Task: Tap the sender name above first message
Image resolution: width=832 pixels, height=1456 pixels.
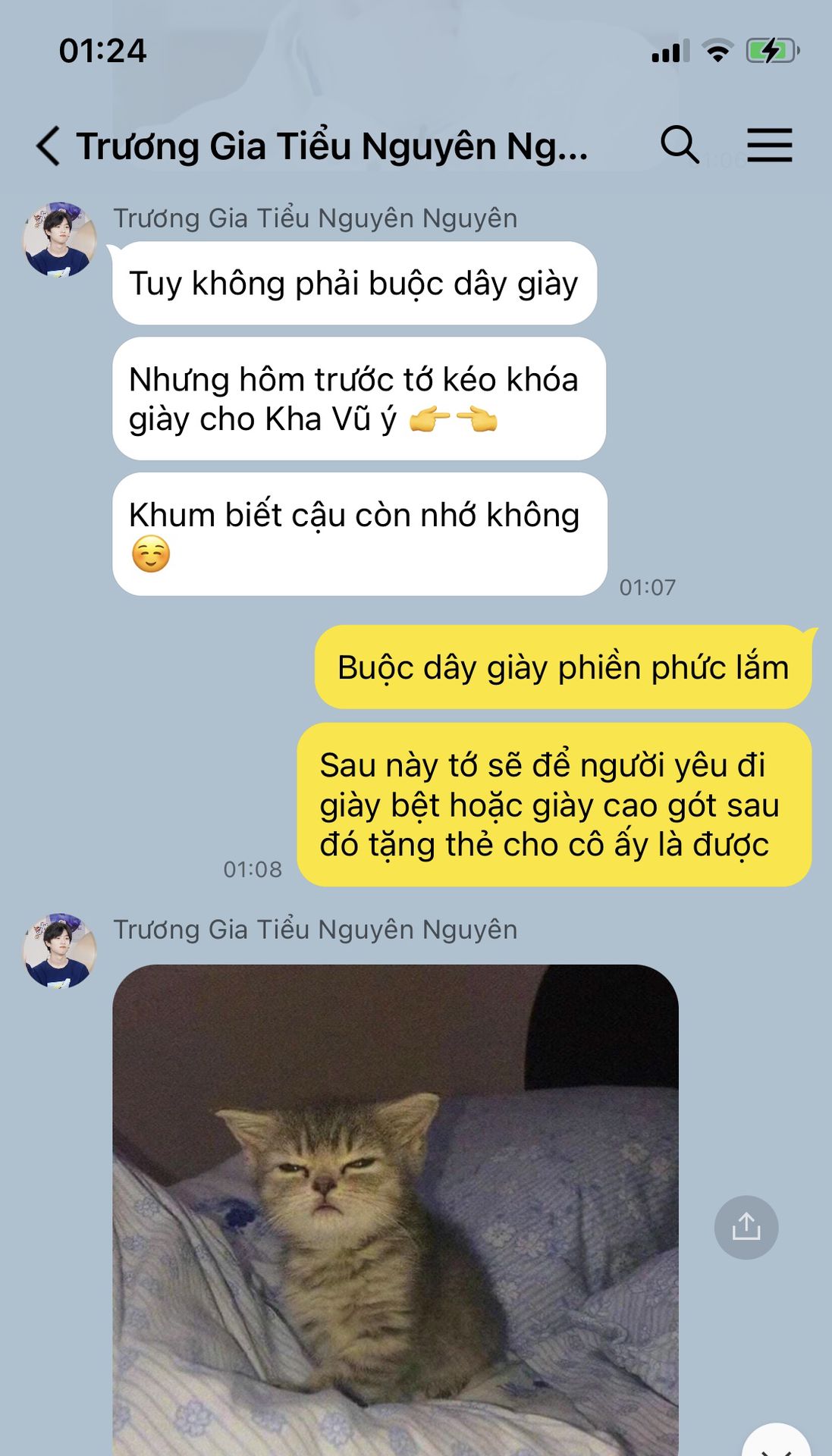Action: 316,218
